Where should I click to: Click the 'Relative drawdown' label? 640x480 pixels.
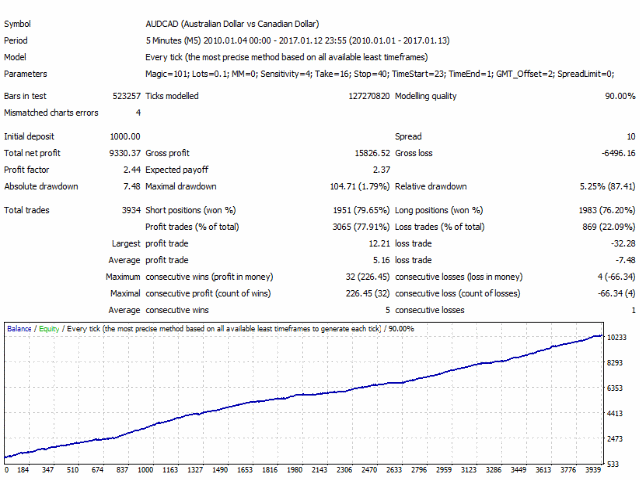[431, 187]
